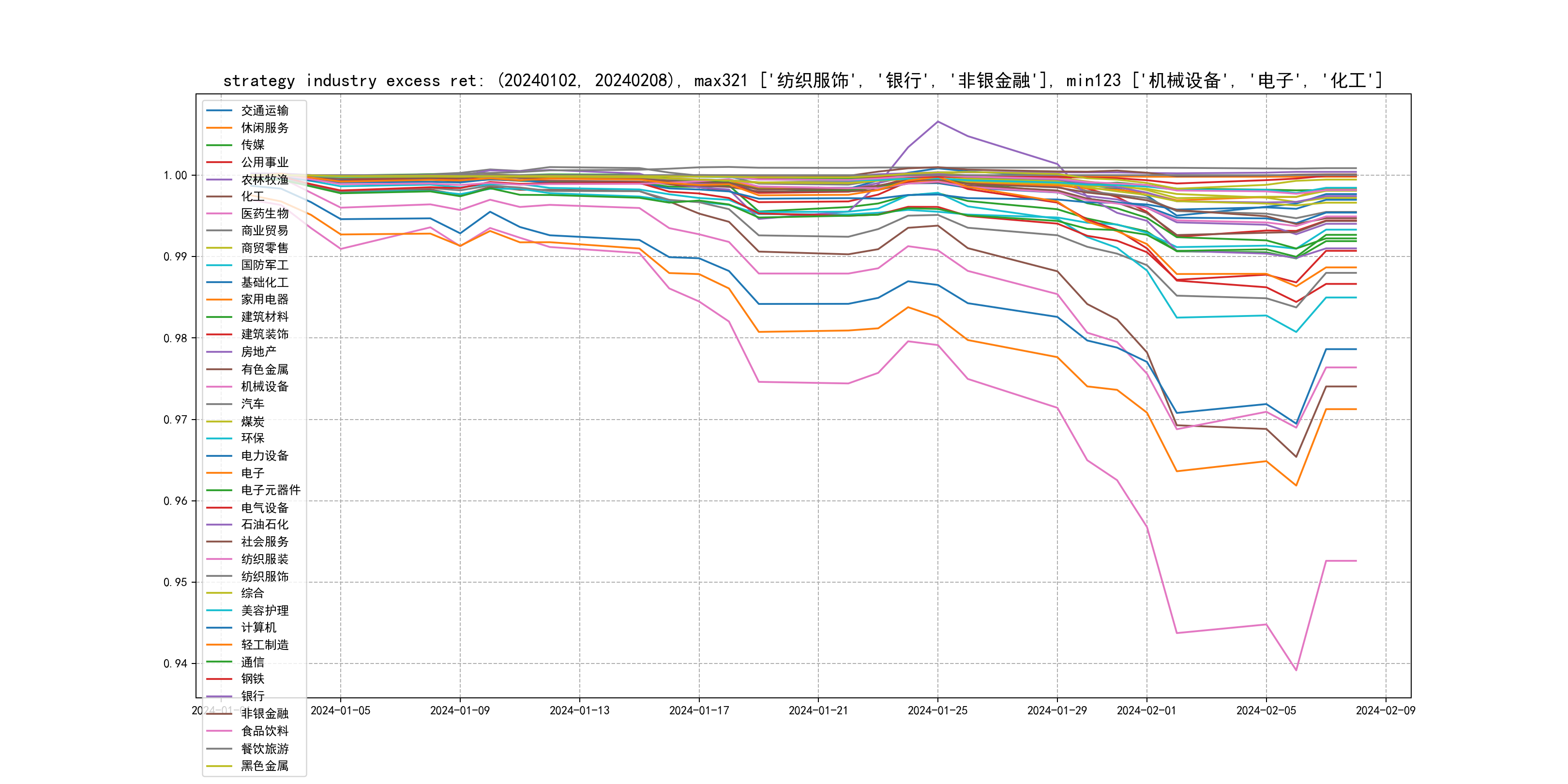This screenshot has width=1568, height=784.
Task: Click the purple line swatch beside 房地产
Action: click(219, 352)
